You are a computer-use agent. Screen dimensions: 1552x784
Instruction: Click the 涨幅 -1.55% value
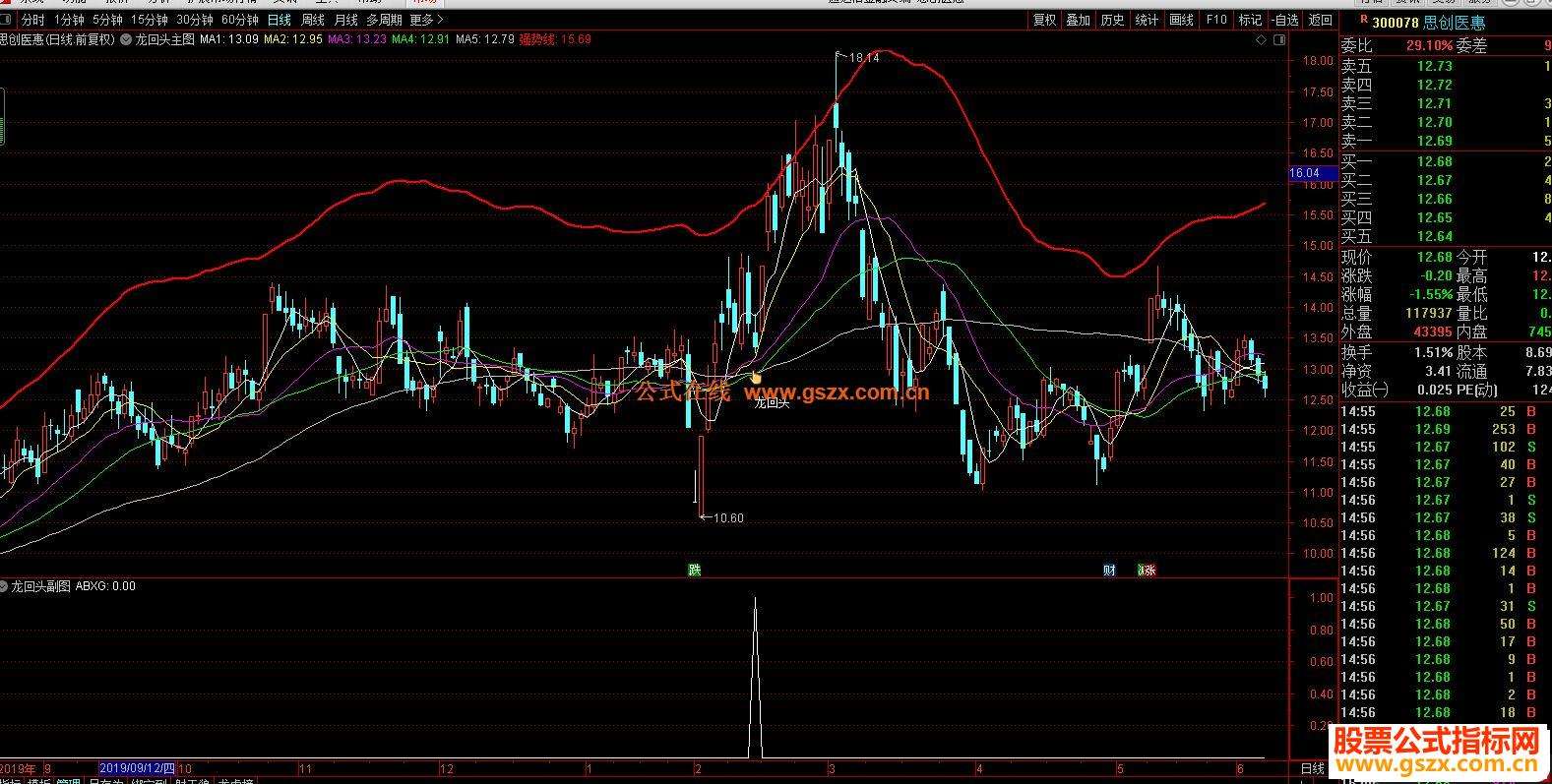1430,294
